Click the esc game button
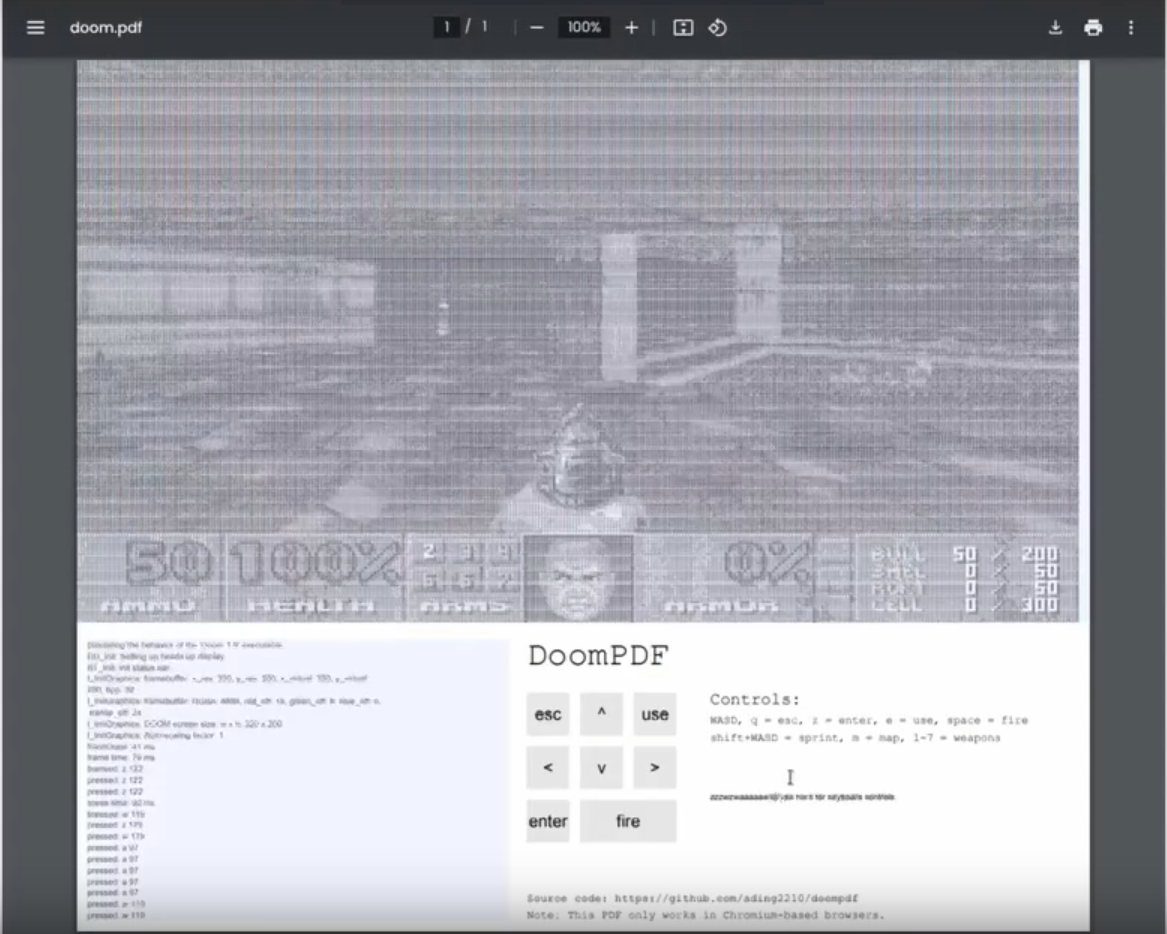 (548, 714)
